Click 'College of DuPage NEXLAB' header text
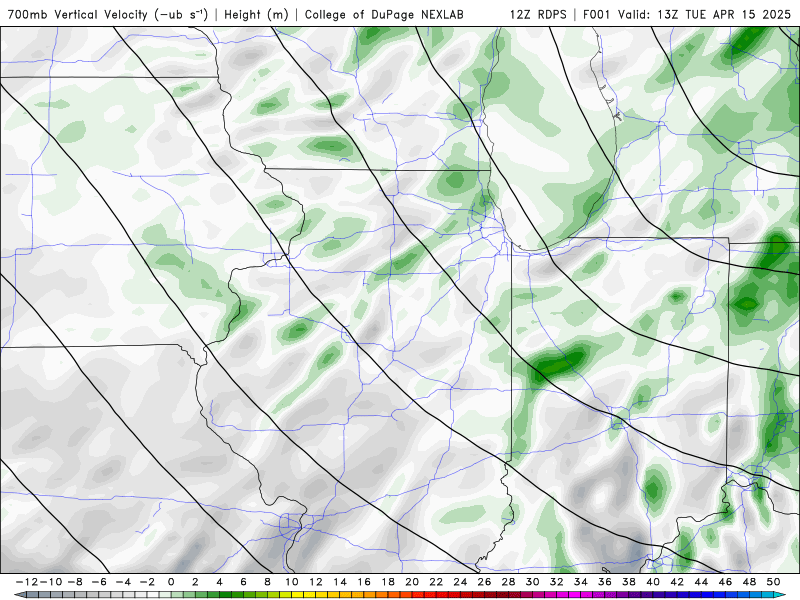 pos(384,14)
